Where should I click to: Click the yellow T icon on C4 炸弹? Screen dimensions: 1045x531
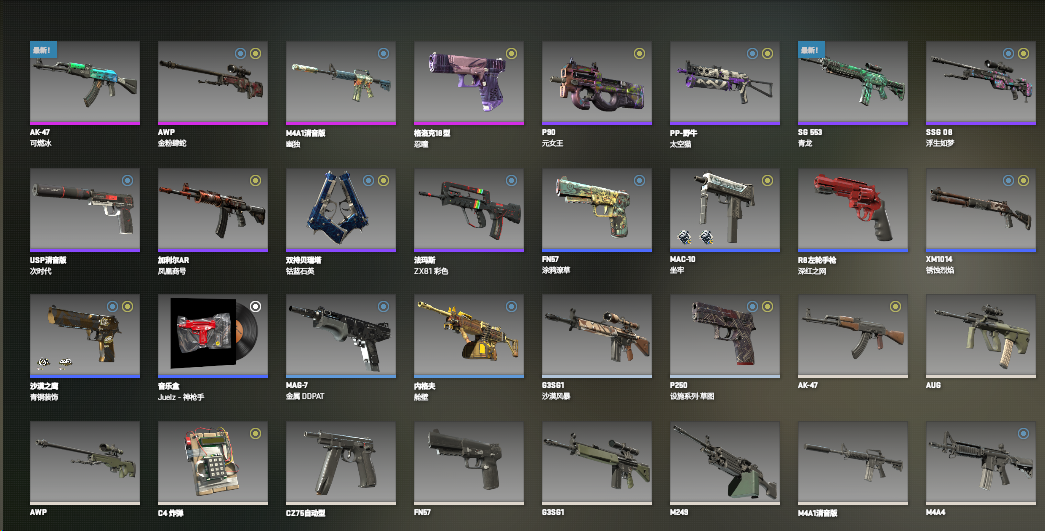click(255, 434)
